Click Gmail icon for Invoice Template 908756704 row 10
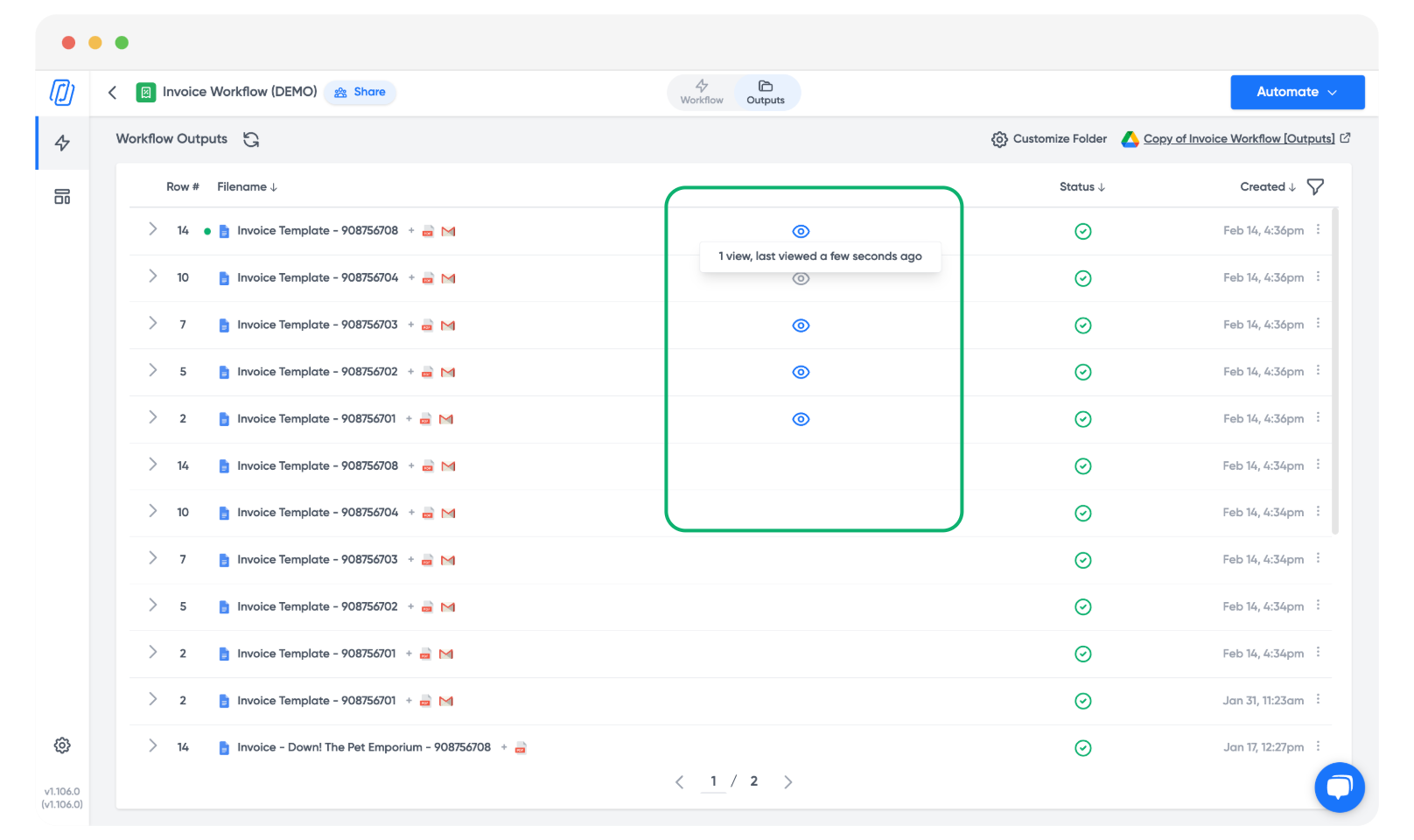 click(x=449, y=278)
